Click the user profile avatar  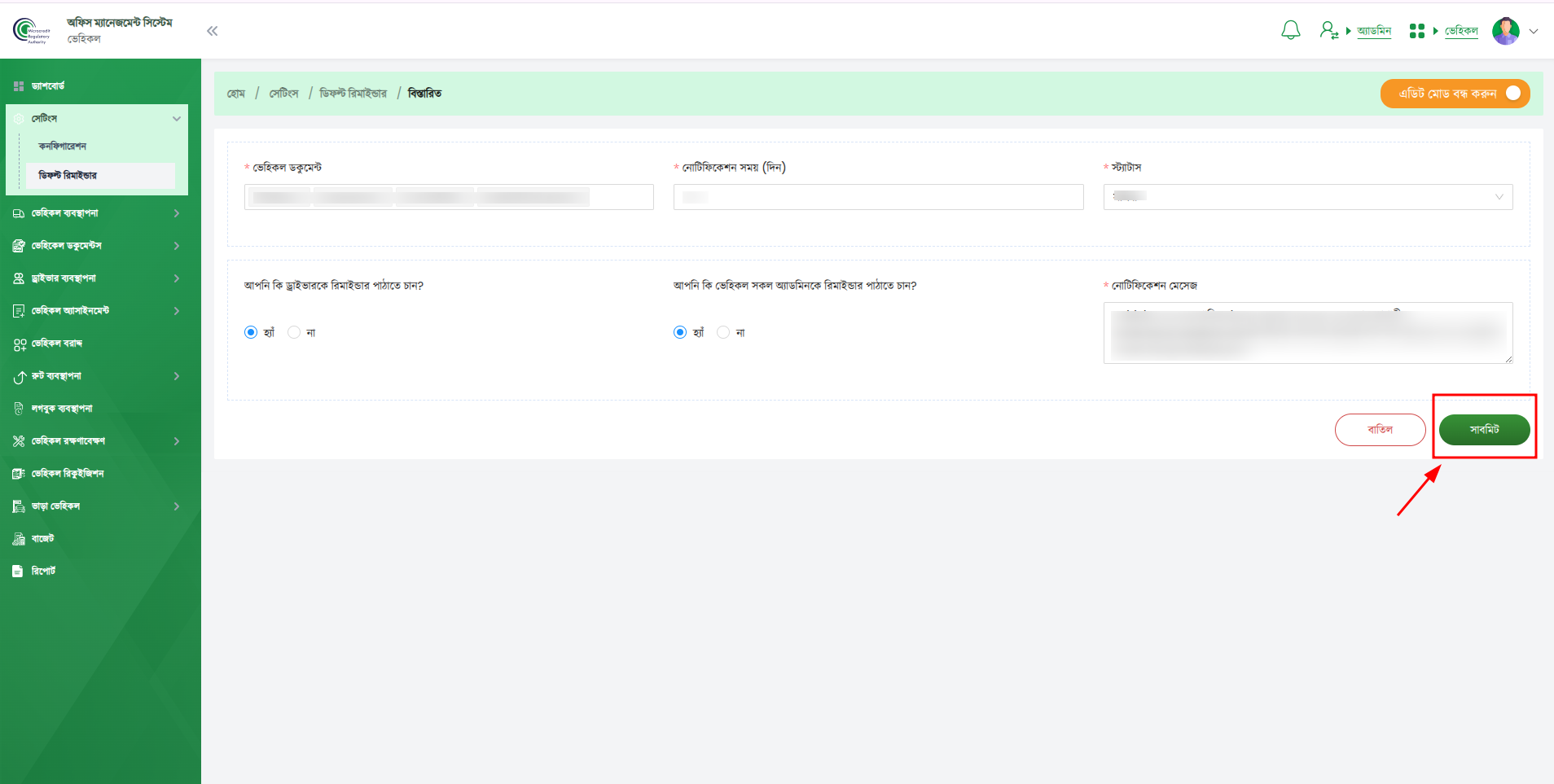click(1505, 31)
